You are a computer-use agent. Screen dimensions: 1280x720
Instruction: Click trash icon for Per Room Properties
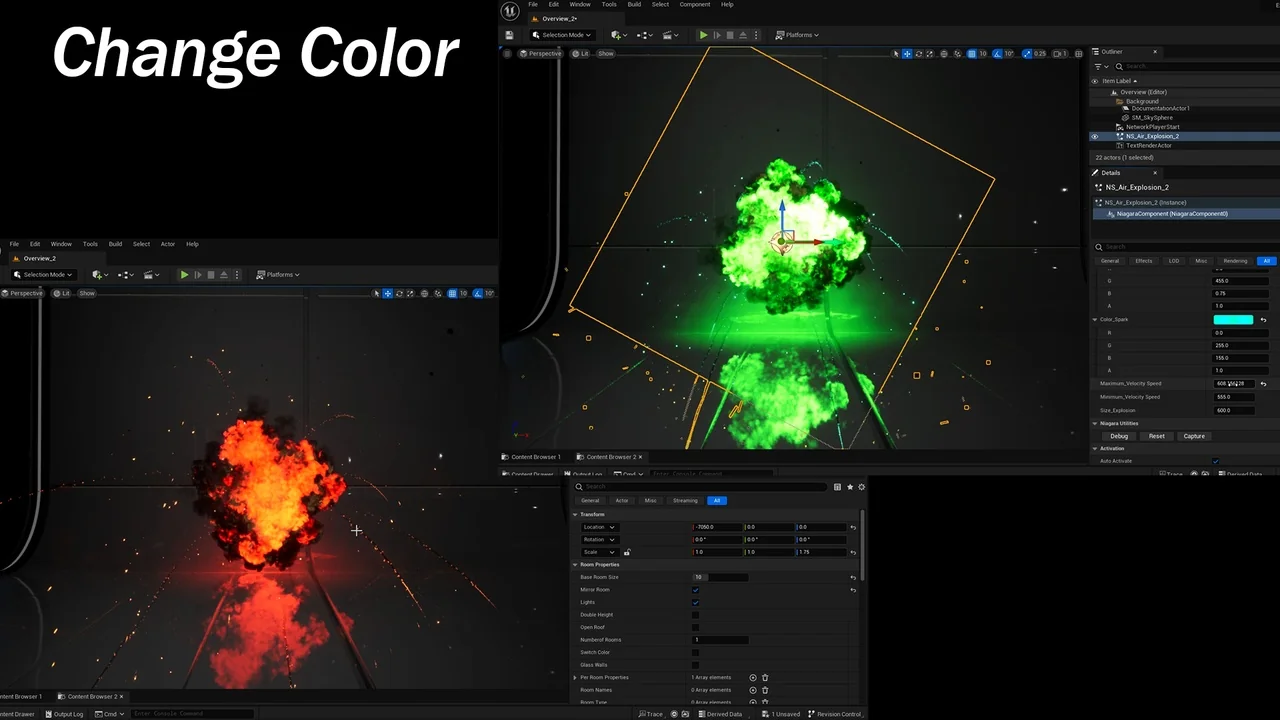(765, 678)
